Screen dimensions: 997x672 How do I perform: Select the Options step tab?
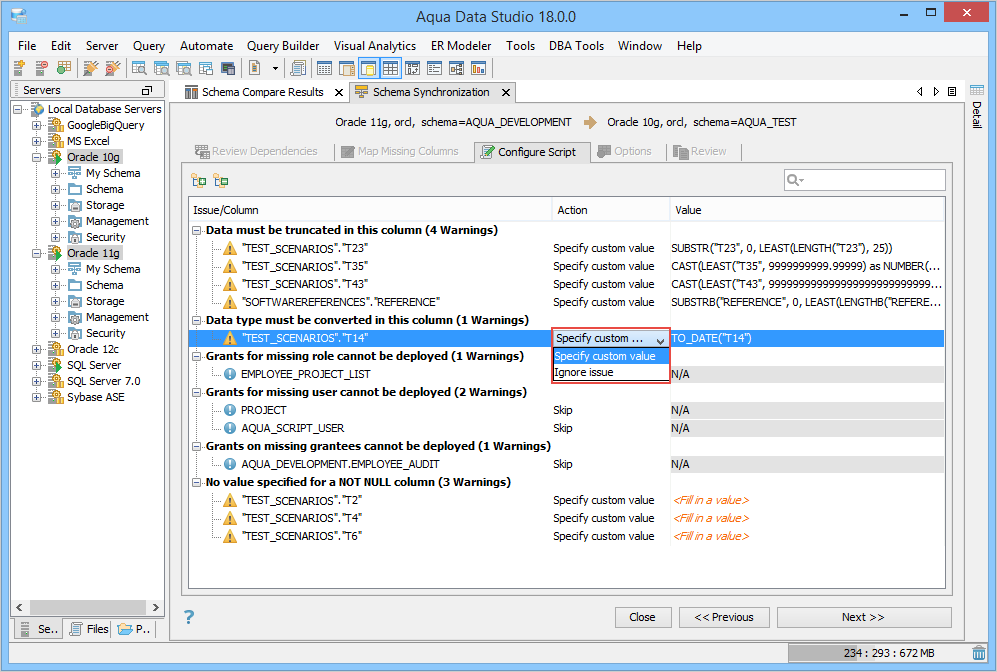pos(624,151)
